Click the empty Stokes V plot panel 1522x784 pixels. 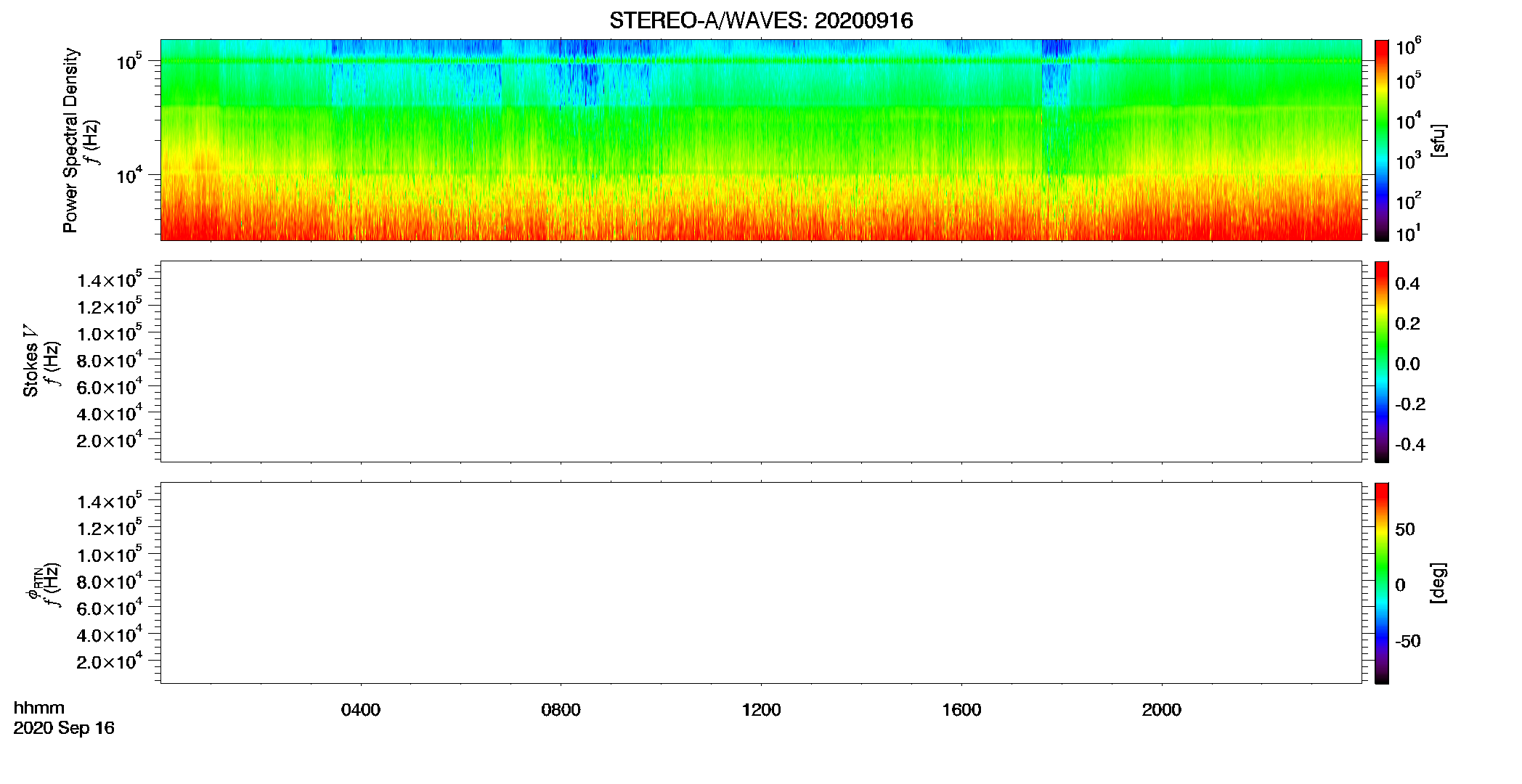[761, 362]
